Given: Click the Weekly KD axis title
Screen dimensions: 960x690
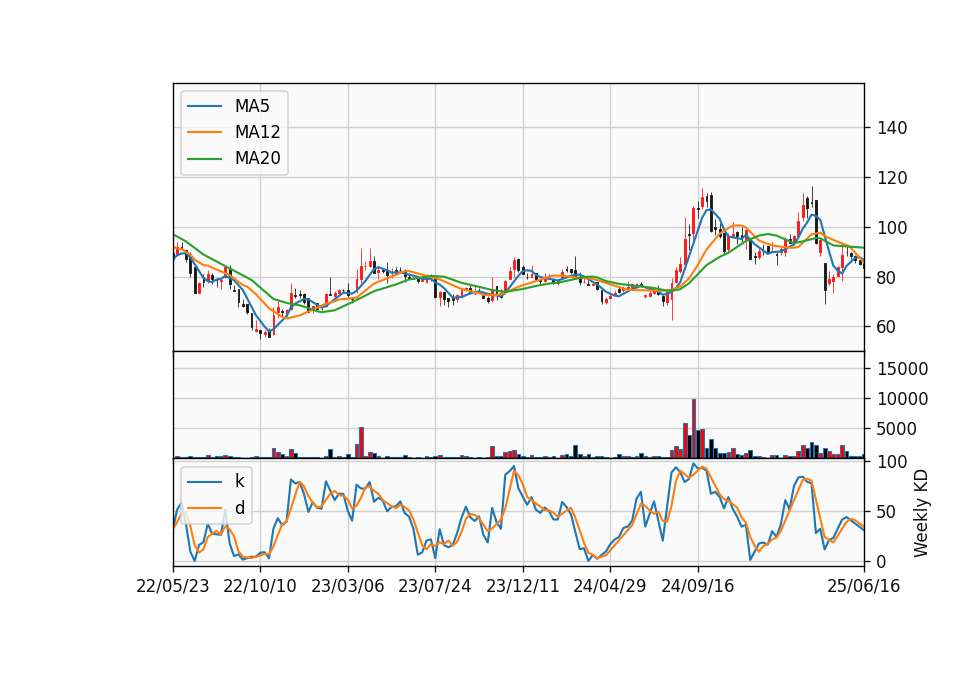Looking at the screenshot, I should (x=921, y=513).
